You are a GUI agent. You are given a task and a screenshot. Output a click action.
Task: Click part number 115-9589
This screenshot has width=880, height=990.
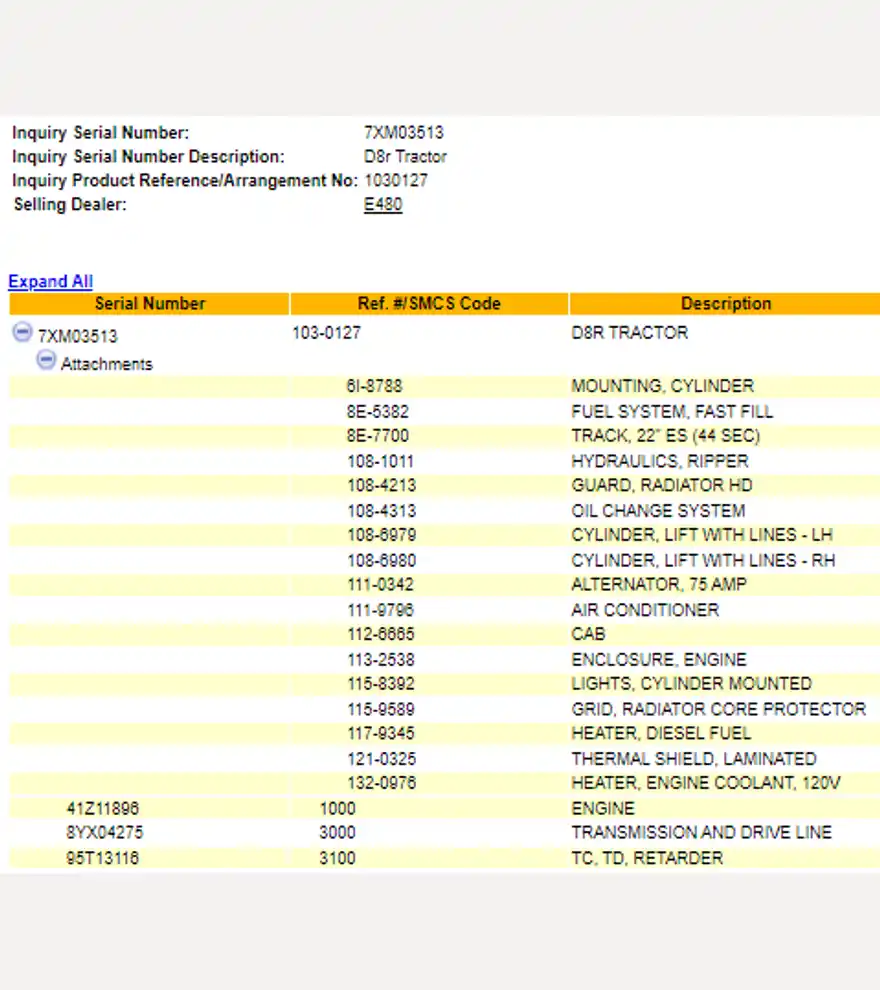[381, 710]
